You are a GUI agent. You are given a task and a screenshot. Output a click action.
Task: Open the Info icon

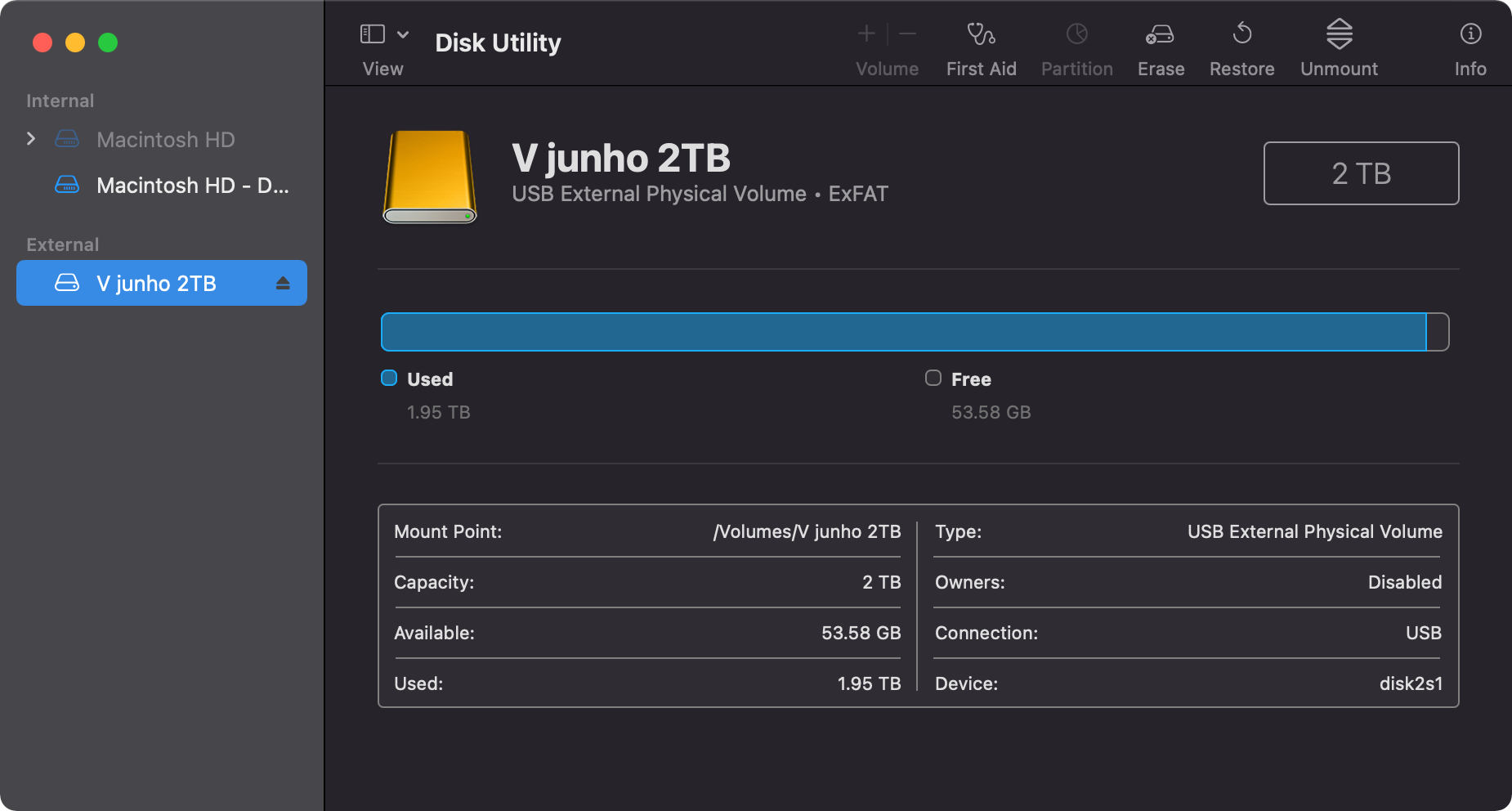click(1471, 34)
